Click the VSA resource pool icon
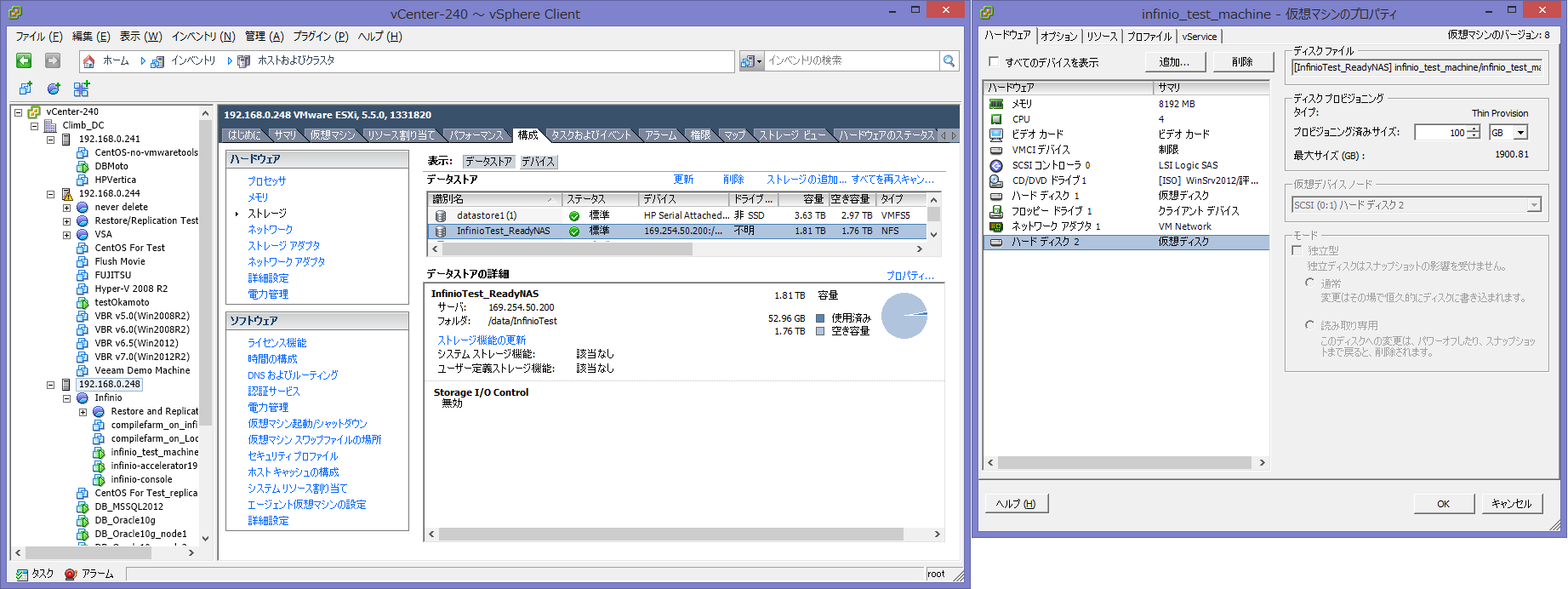Image resolution: width=1568 pixels, height=589 pixels. 83,234
